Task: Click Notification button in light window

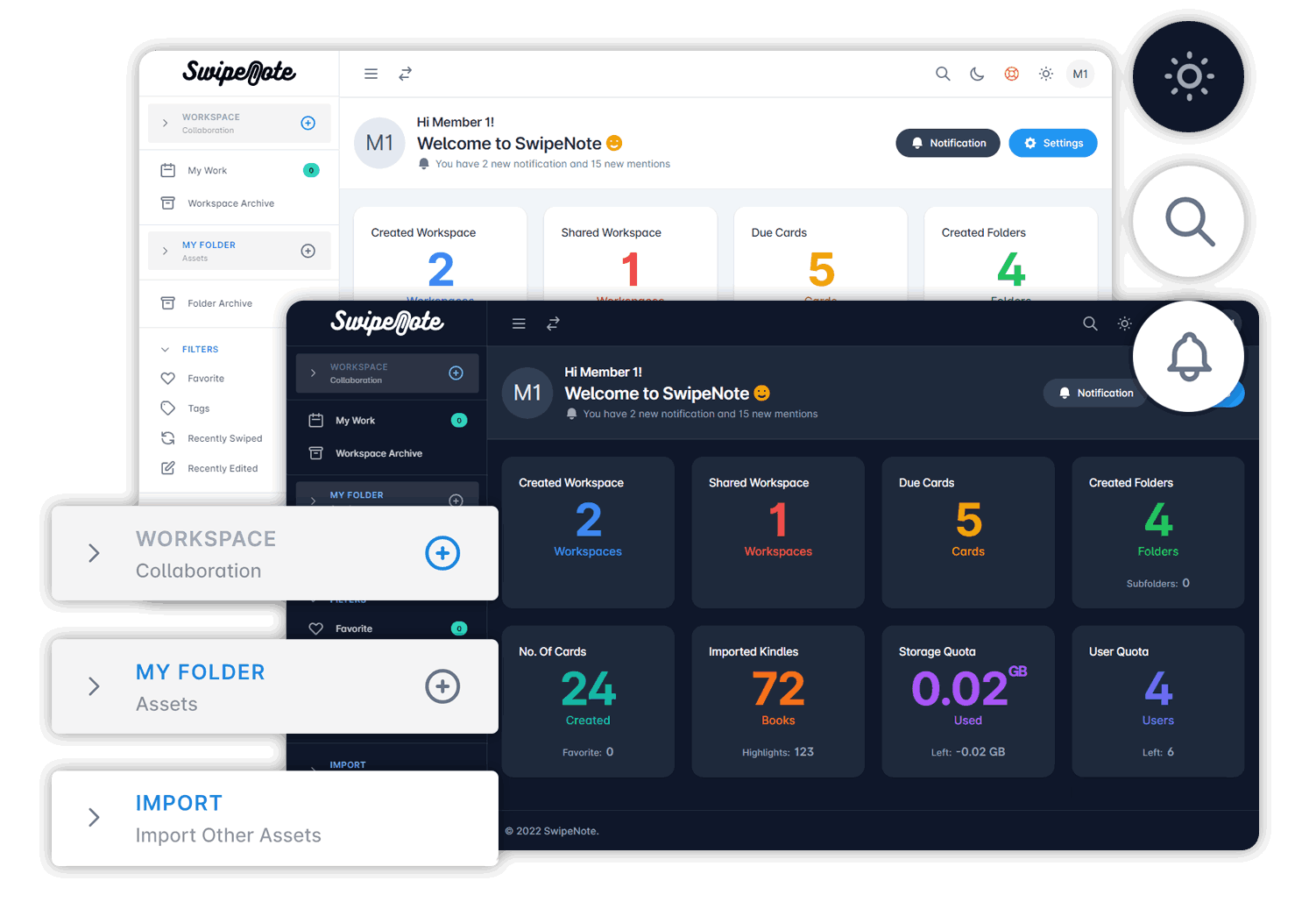Action: tap(948, 143)
